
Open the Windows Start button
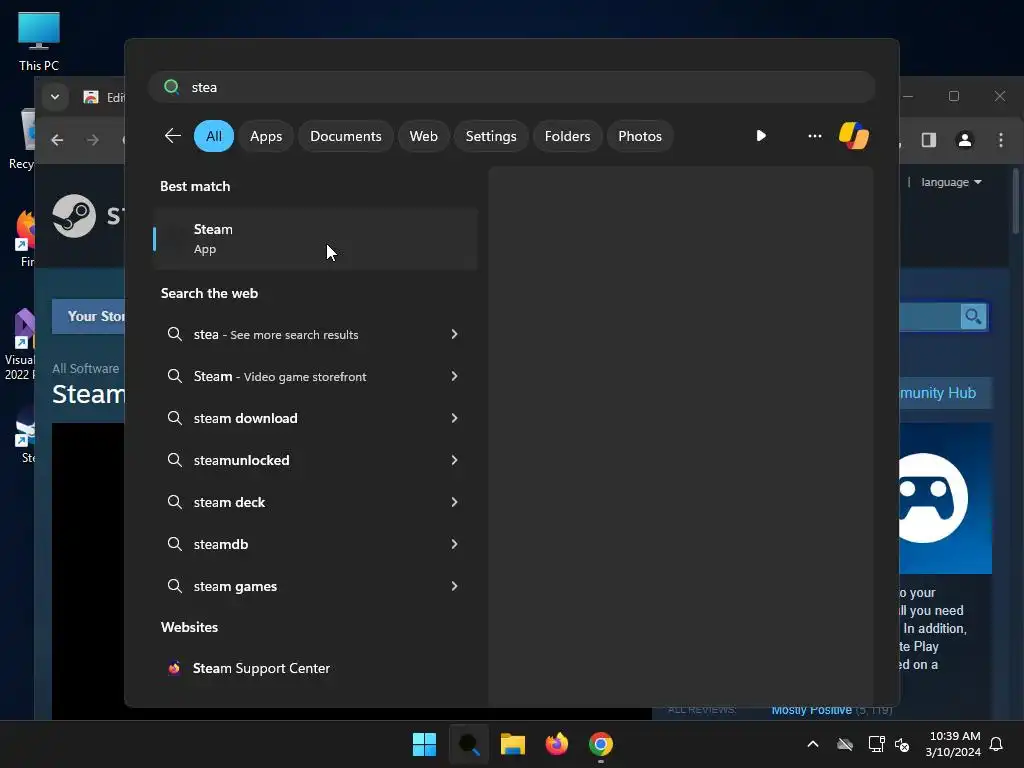[x=424, y=744]
